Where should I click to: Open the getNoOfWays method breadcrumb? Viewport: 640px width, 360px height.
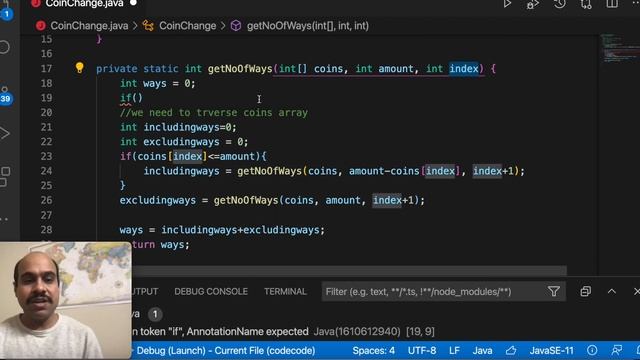tap(308, 26)
